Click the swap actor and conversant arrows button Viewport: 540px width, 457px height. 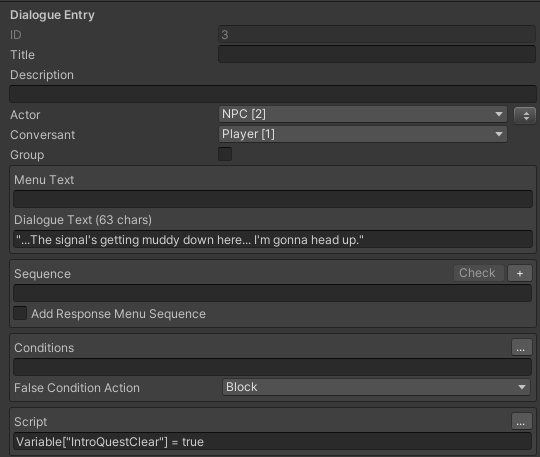coord(525,115)
